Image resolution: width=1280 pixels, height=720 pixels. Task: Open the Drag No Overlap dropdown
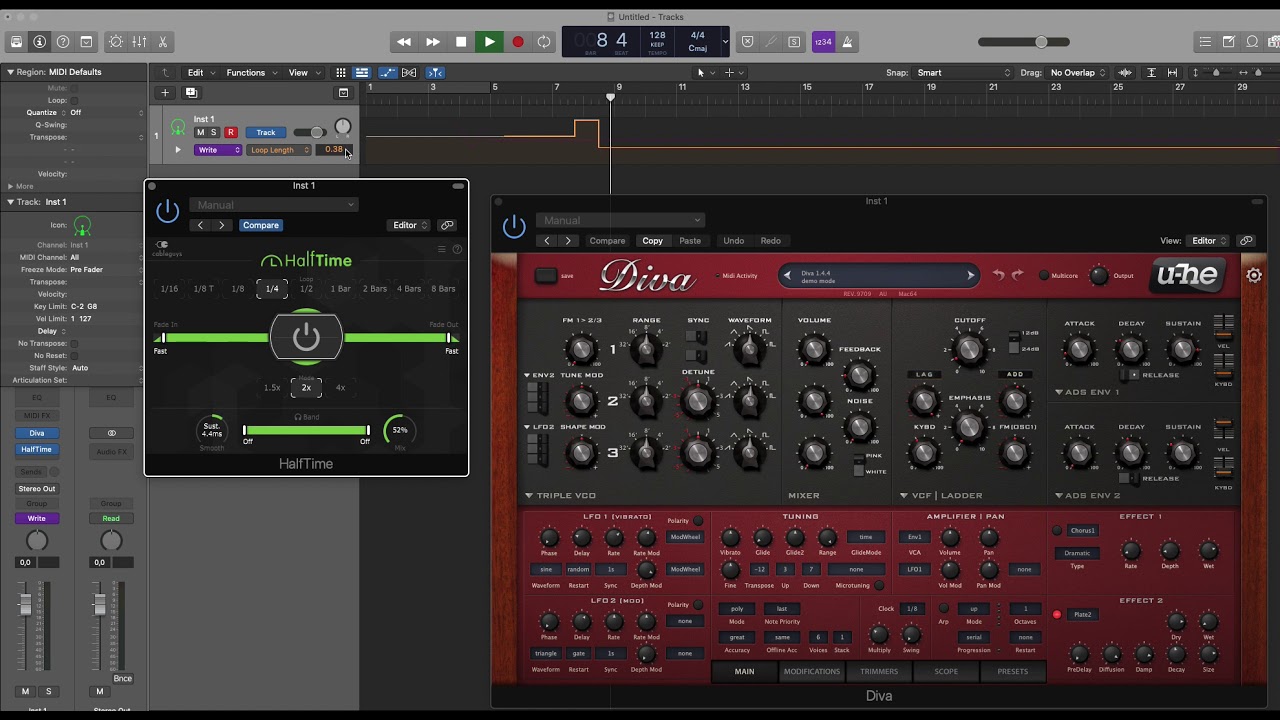[x=1078, y=73]
